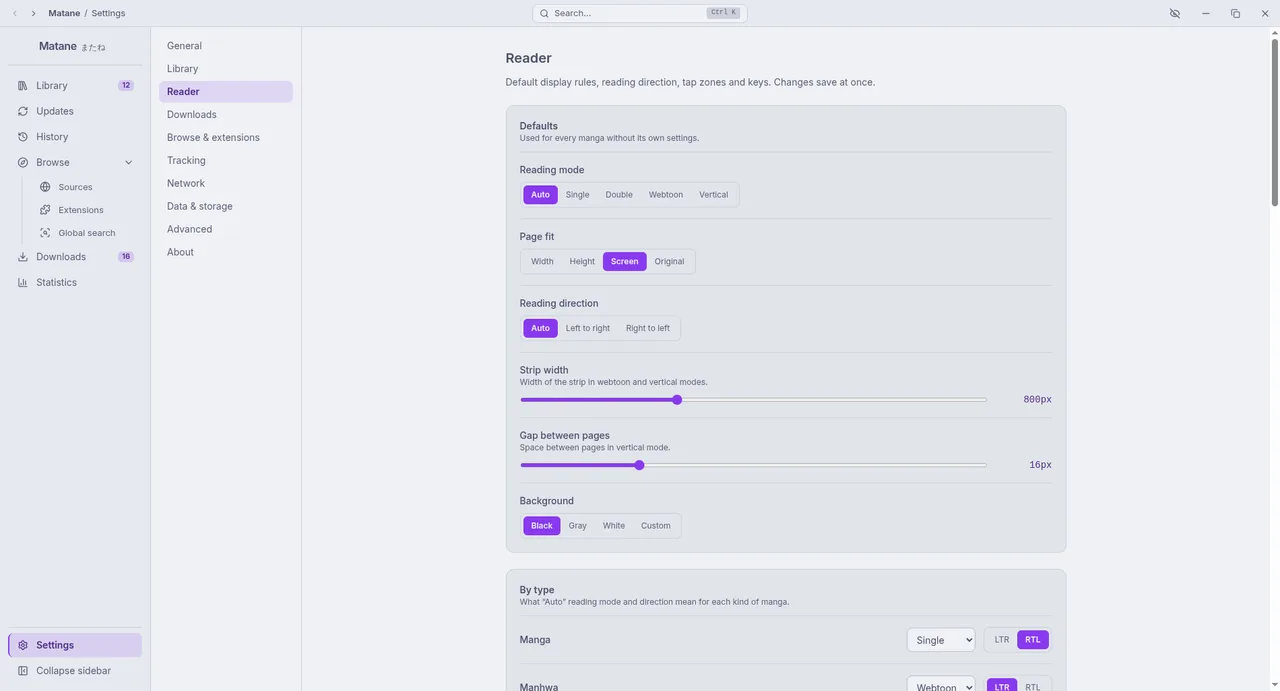The width and height of the screenshot is (1280, 691).
Task: Open Browse & extensions settings tab
Action: tap(226, 138)
